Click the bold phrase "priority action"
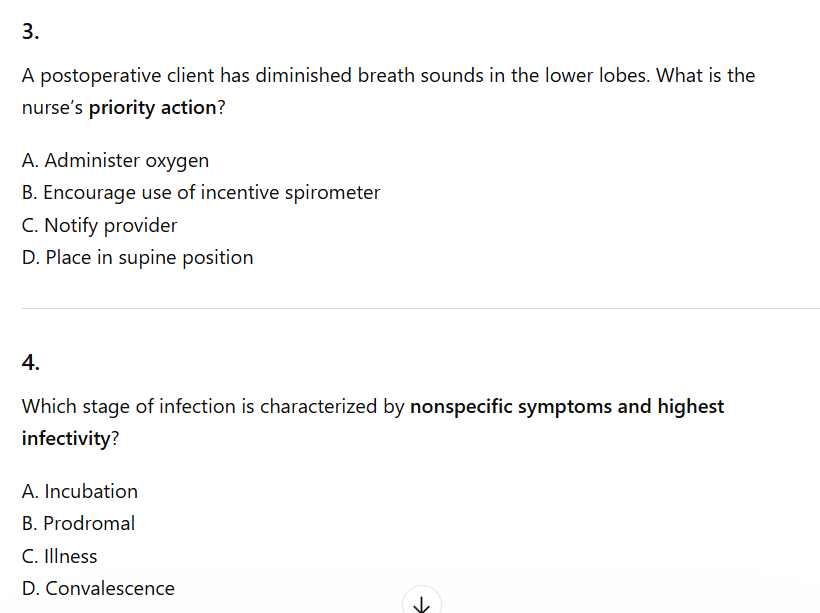Screen dimensions: 820x613 (x=152, y=108)
